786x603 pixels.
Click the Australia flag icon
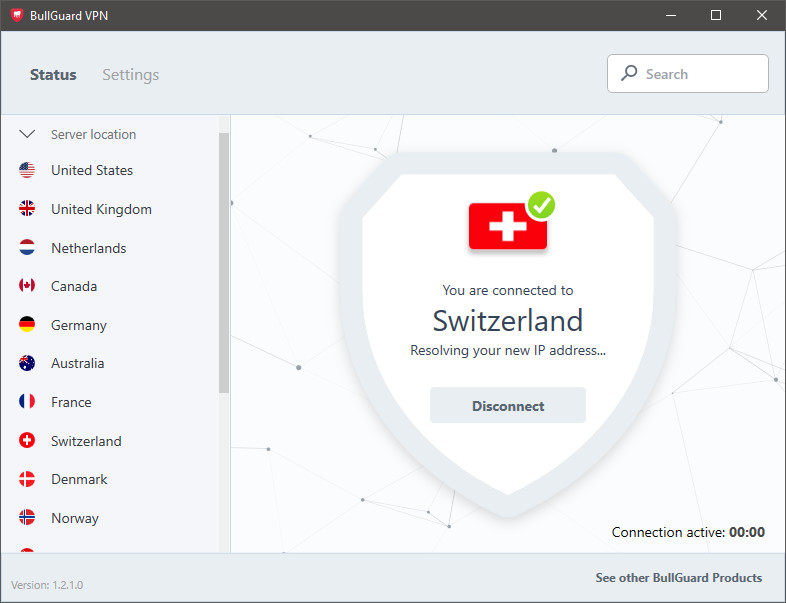27,363
